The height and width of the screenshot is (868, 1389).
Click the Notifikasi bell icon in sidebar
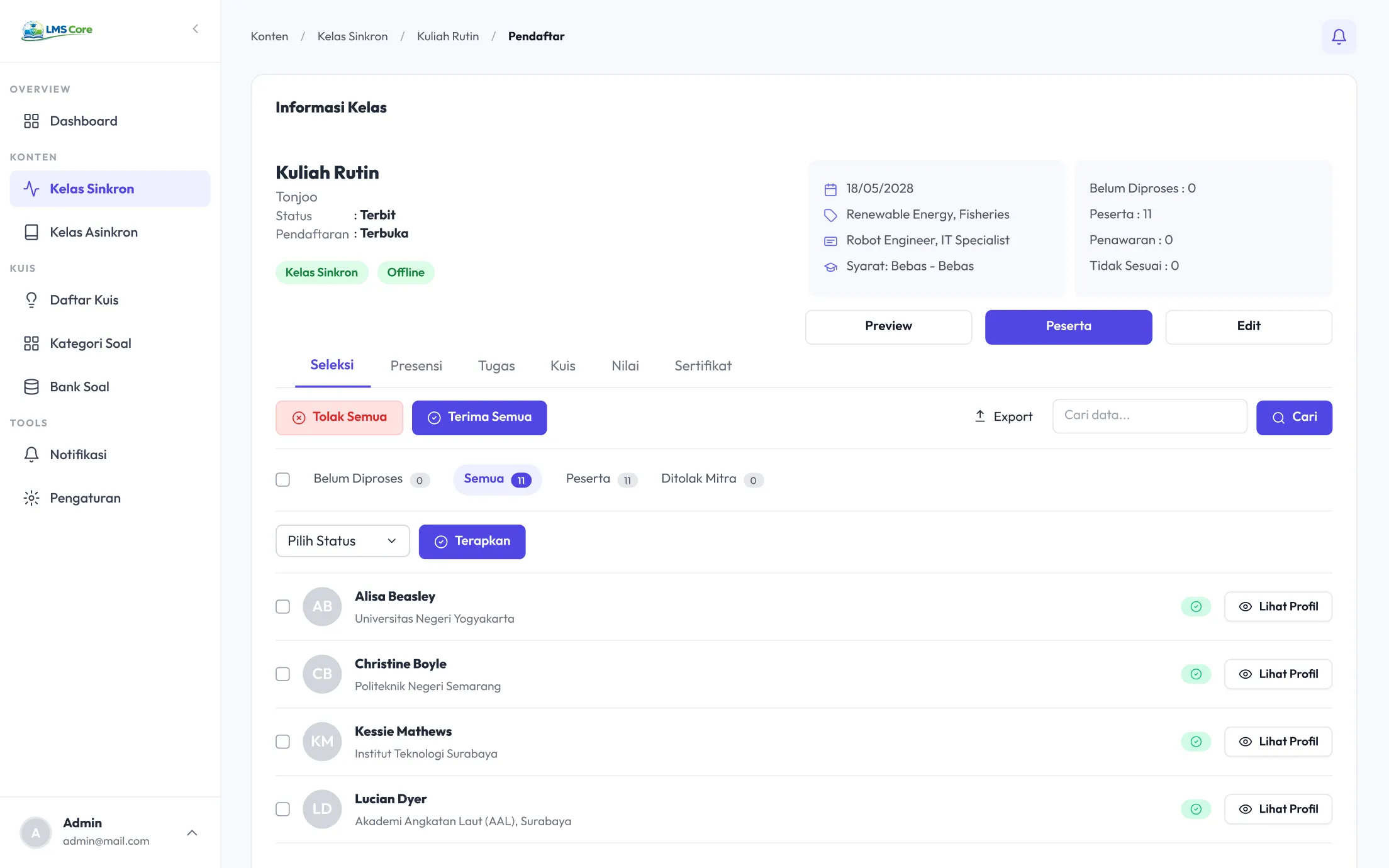31,455
